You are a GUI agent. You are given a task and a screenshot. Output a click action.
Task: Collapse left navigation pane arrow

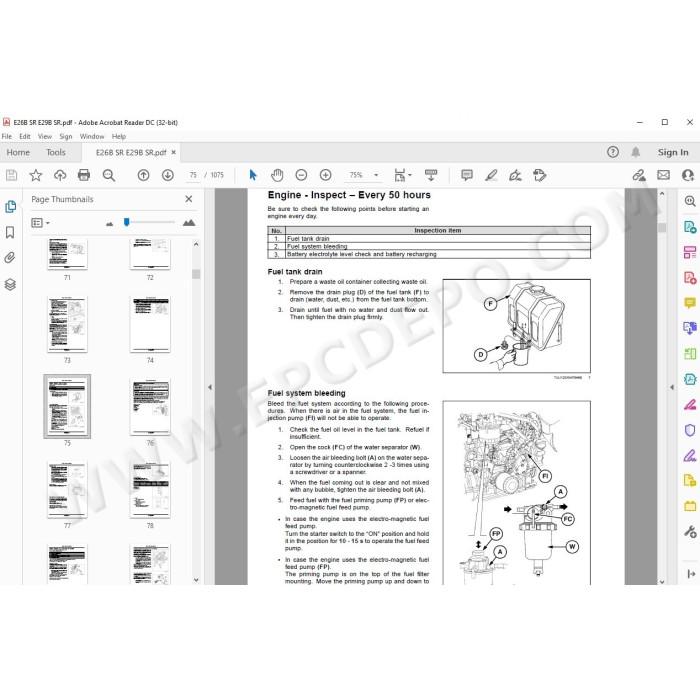[x=210, y=387]
